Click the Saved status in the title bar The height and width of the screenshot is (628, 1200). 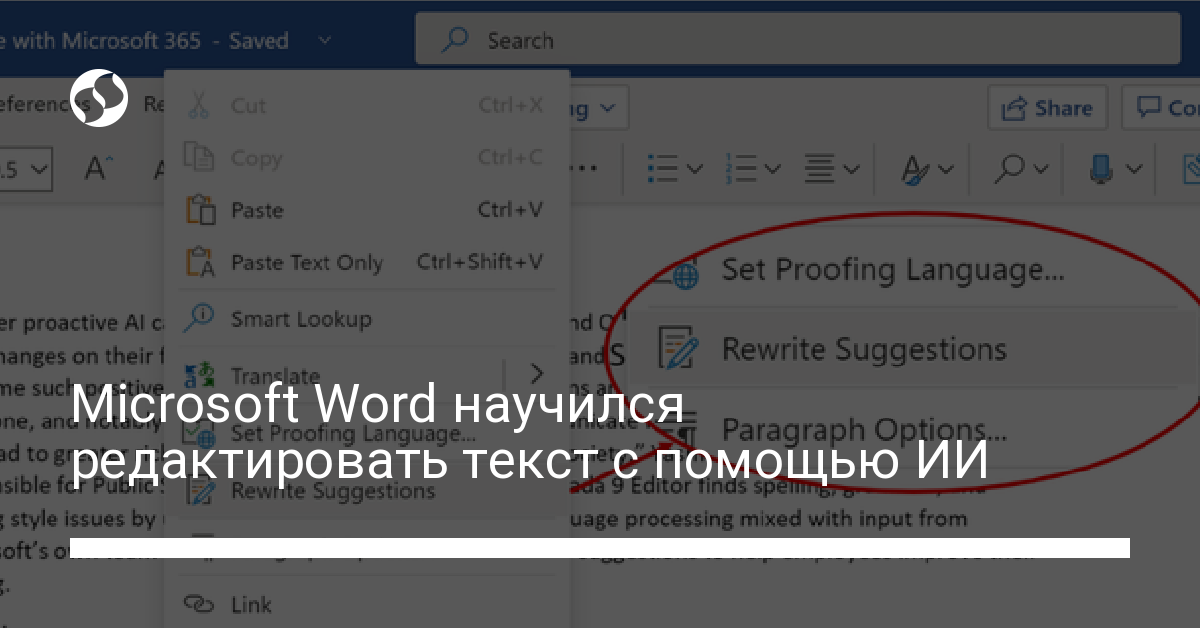pos(258,41)
